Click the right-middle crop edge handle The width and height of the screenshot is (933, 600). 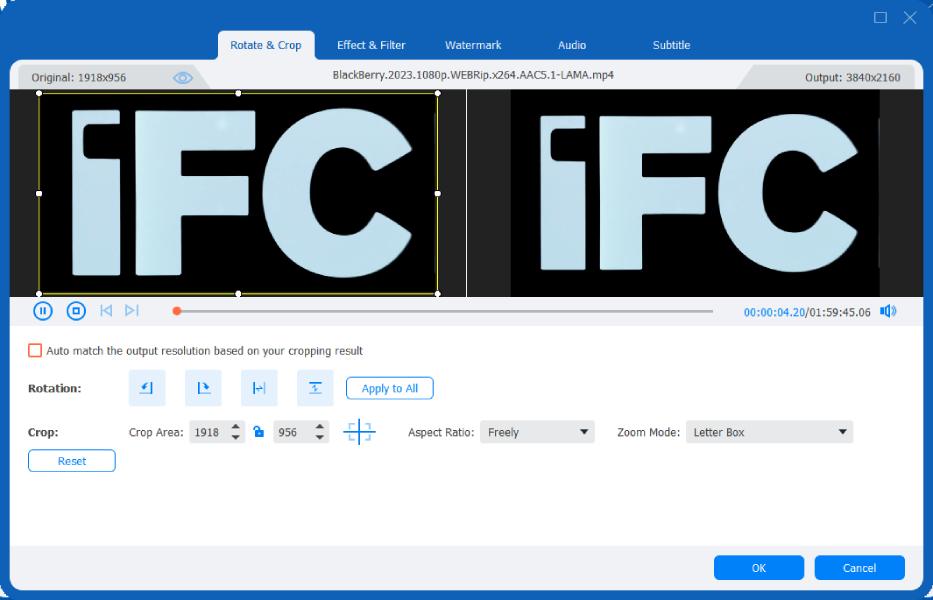point(438,193)
